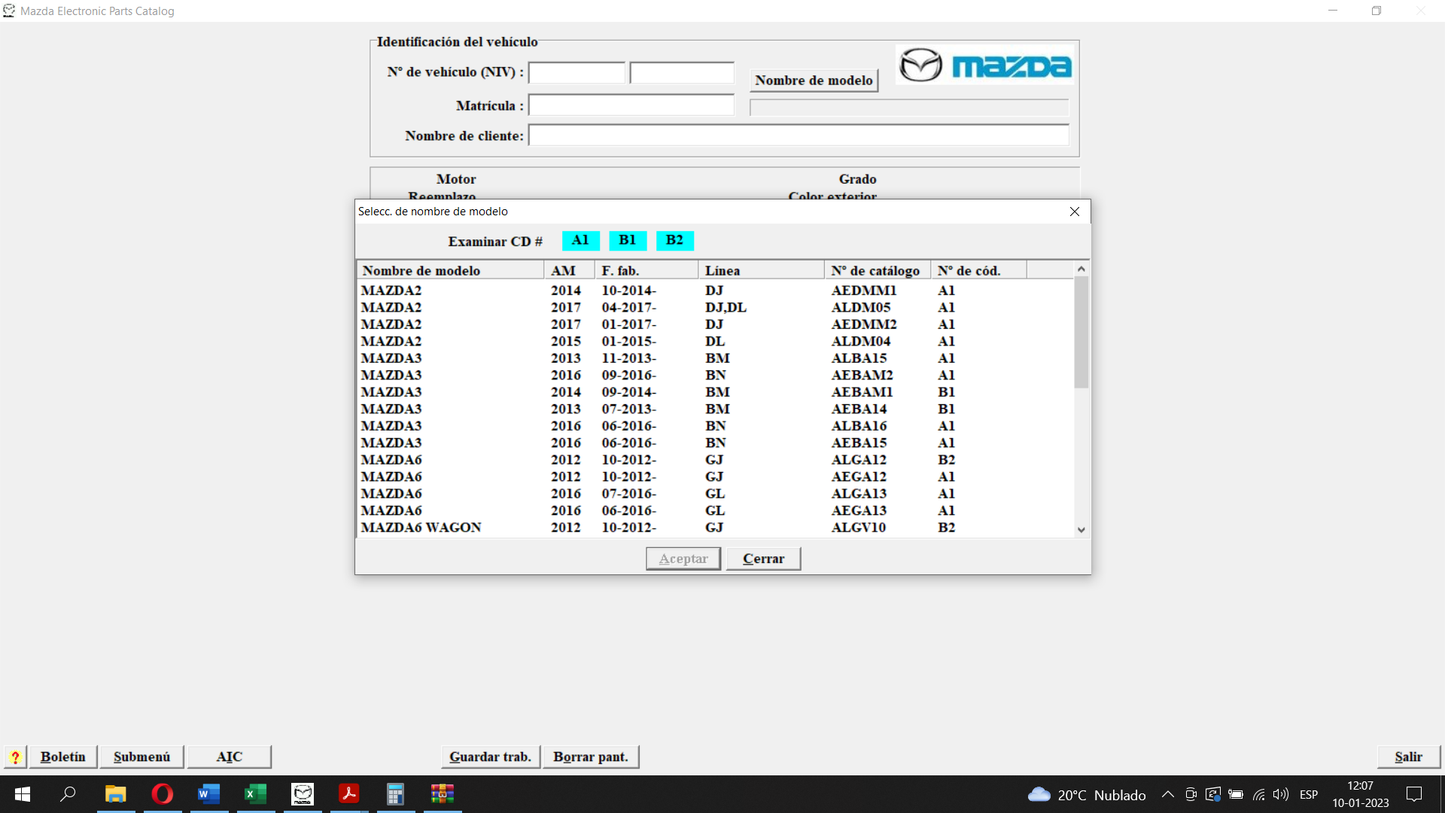Image resolution: width=1445 pixels, height=813 pixels.
Task: Click Borrar pant. button
Action: click(x=591, y=757)
